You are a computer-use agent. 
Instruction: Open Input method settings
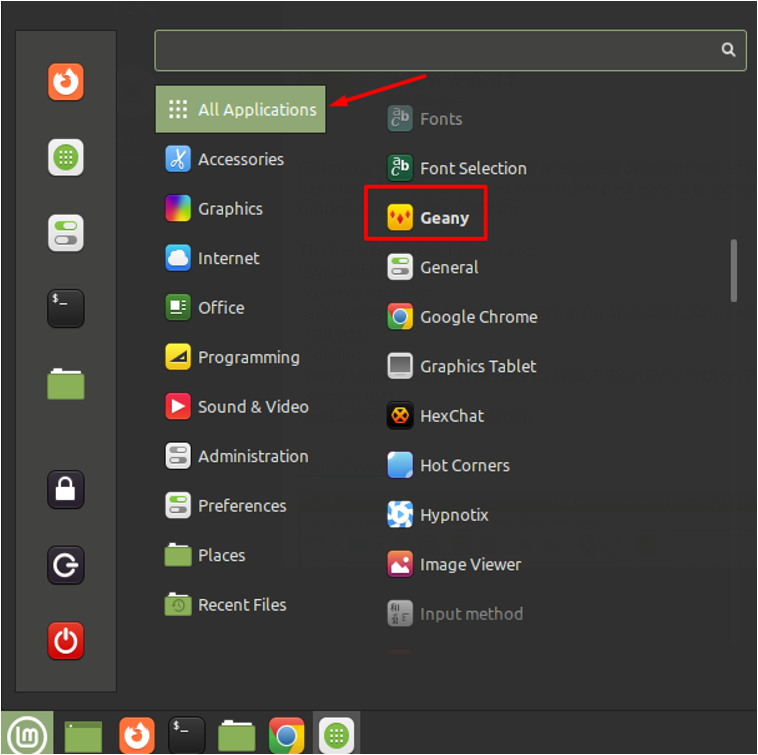(455, 613)
